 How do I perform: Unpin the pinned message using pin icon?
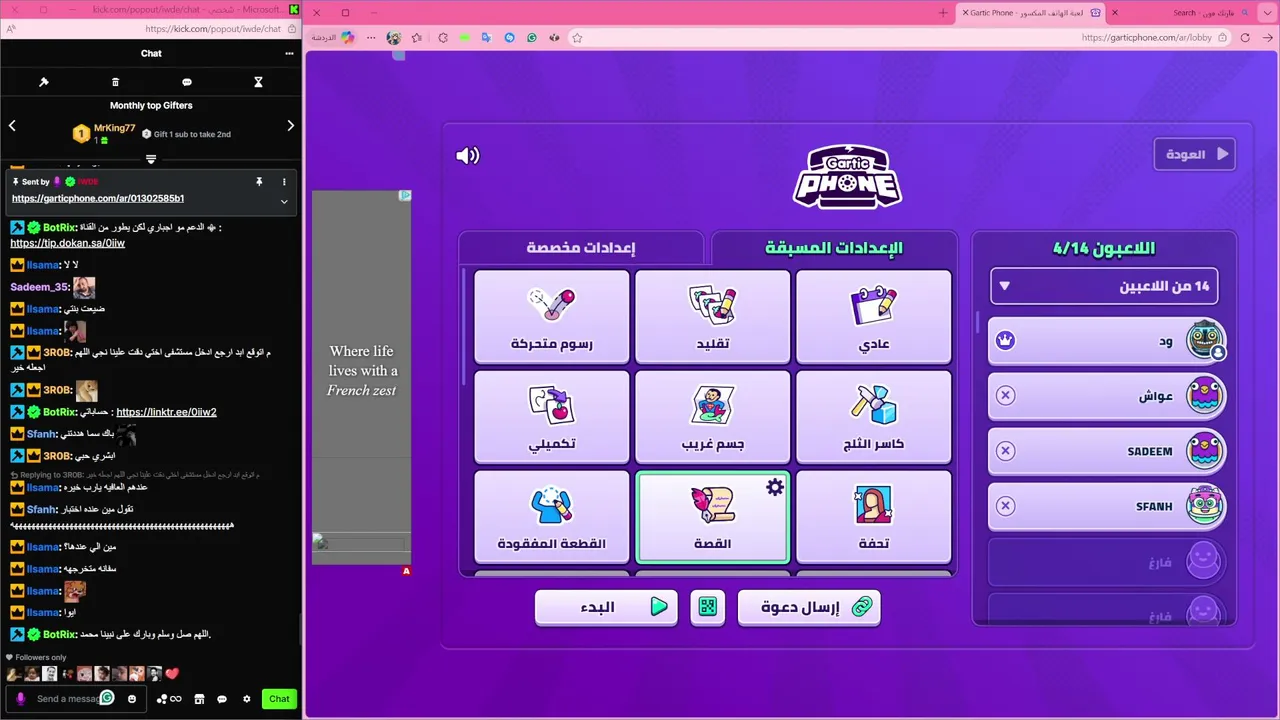259,182
